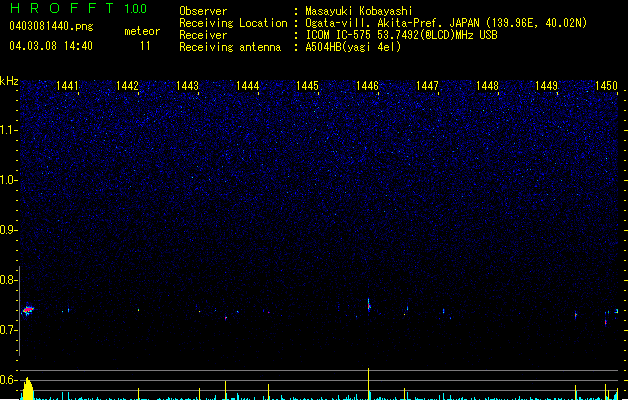Click the 1.0 kHz frequency label

pyautogui.click(x=9, y=180)
